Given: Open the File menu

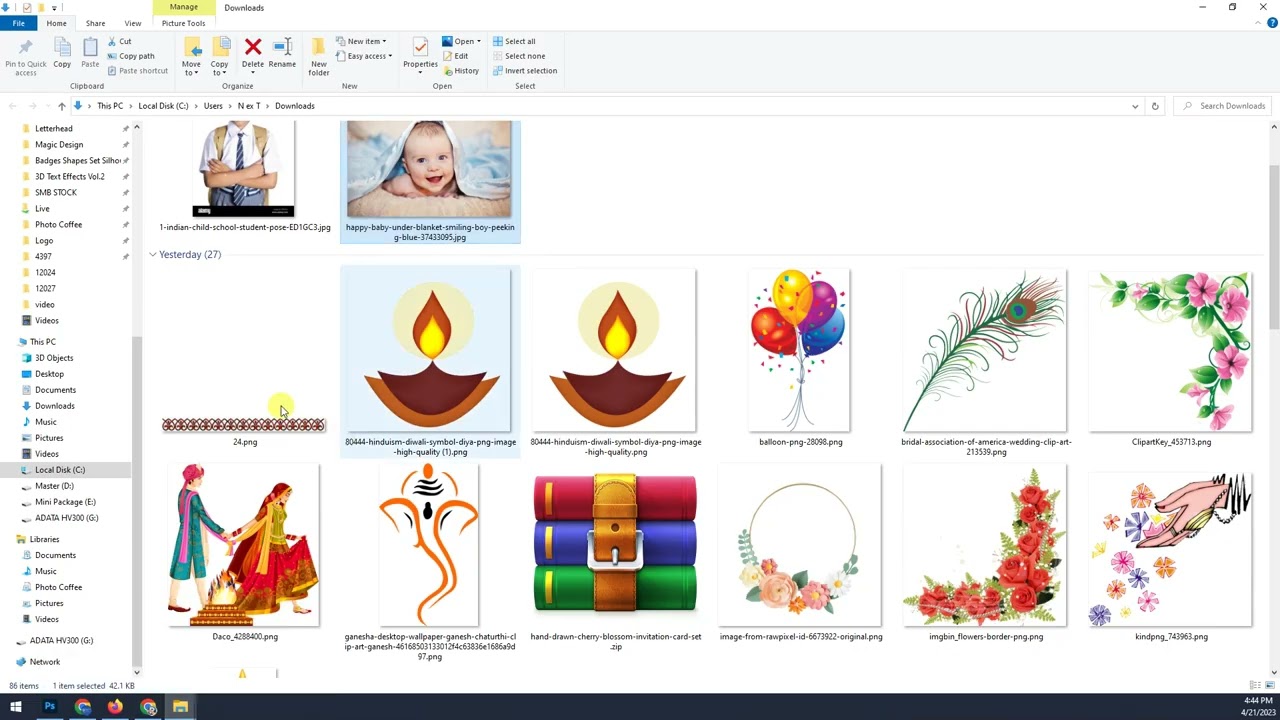Looking at the screenshot, I should click(18, 23).
